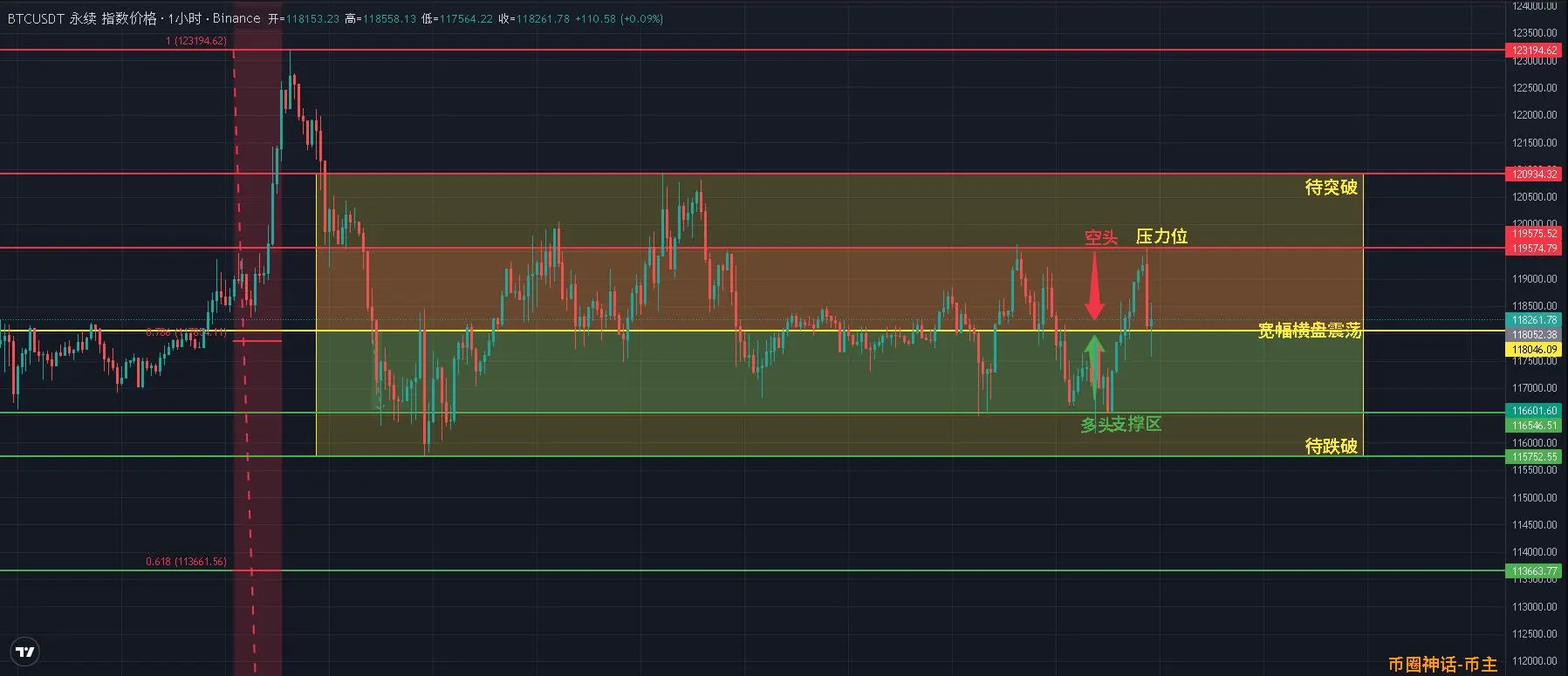
Task: Click the 115500.00 axis tick
Action: click(x=1535, y=470)
